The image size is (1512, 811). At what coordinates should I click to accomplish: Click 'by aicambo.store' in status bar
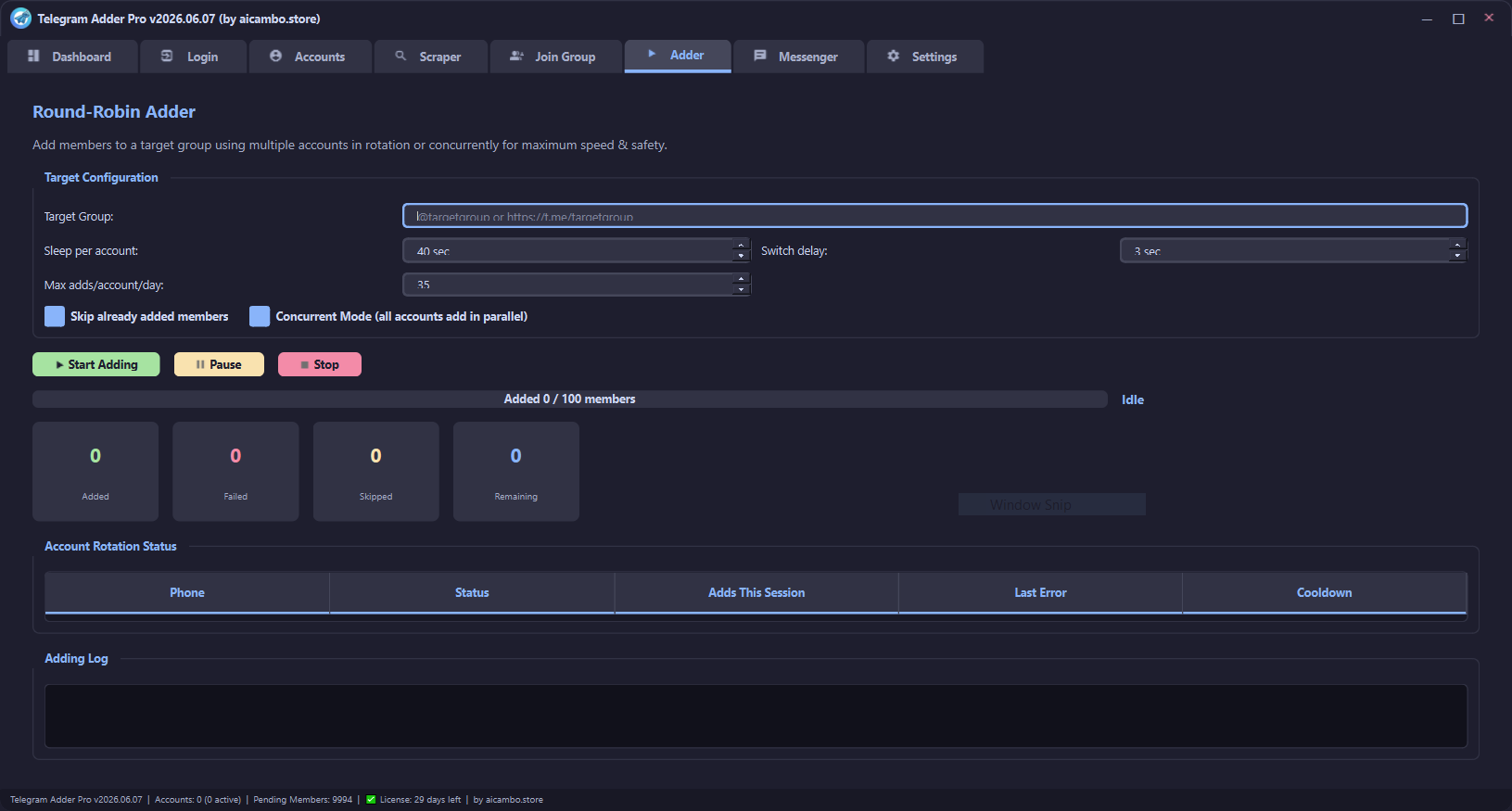click(x=508, y=799)
